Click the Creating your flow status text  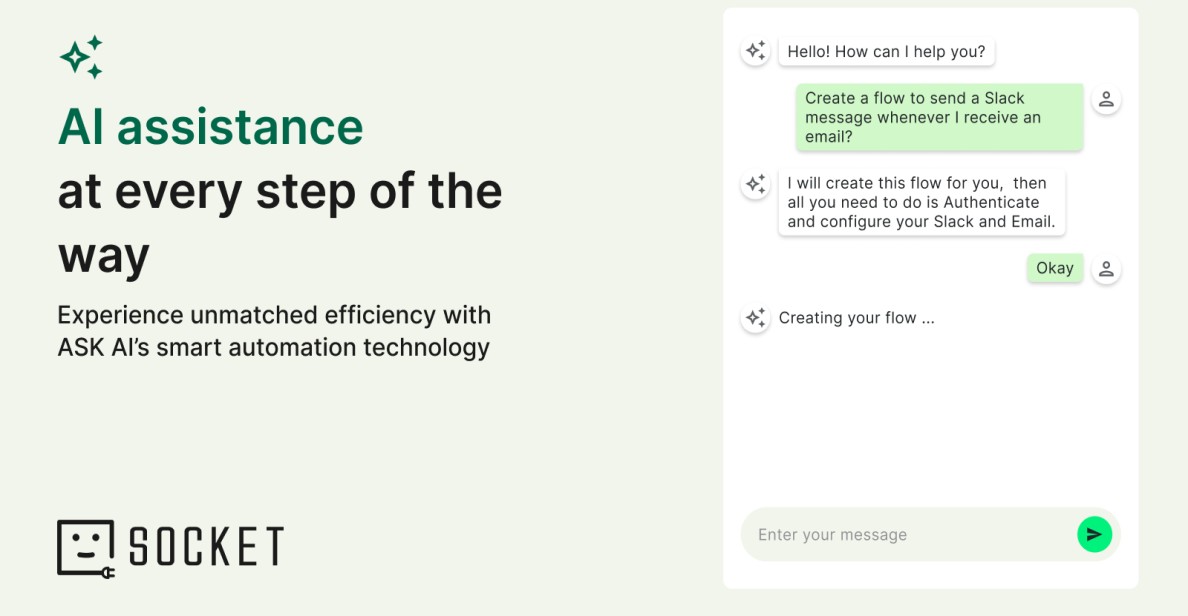click(856, 318)
